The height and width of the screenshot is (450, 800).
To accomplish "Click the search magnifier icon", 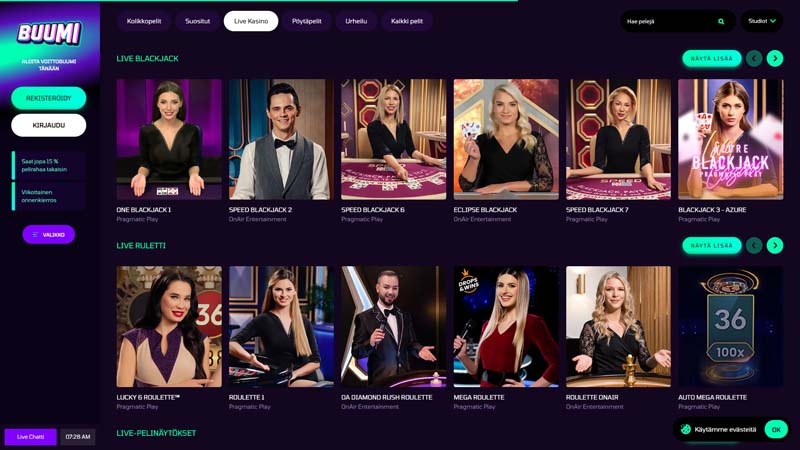I will click(x=721, y=21).
